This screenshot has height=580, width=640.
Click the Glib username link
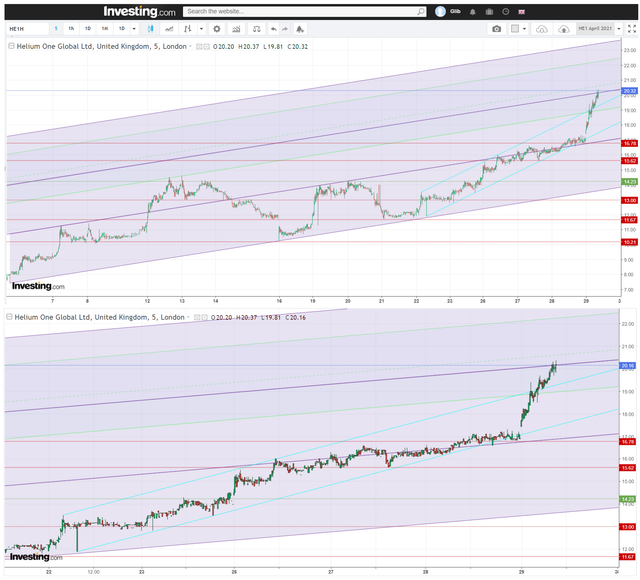point(455,11)
